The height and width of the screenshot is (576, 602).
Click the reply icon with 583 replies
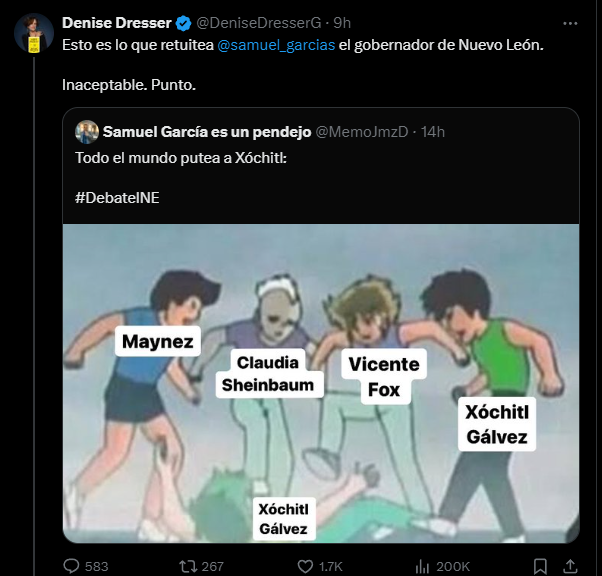(72, 565)
